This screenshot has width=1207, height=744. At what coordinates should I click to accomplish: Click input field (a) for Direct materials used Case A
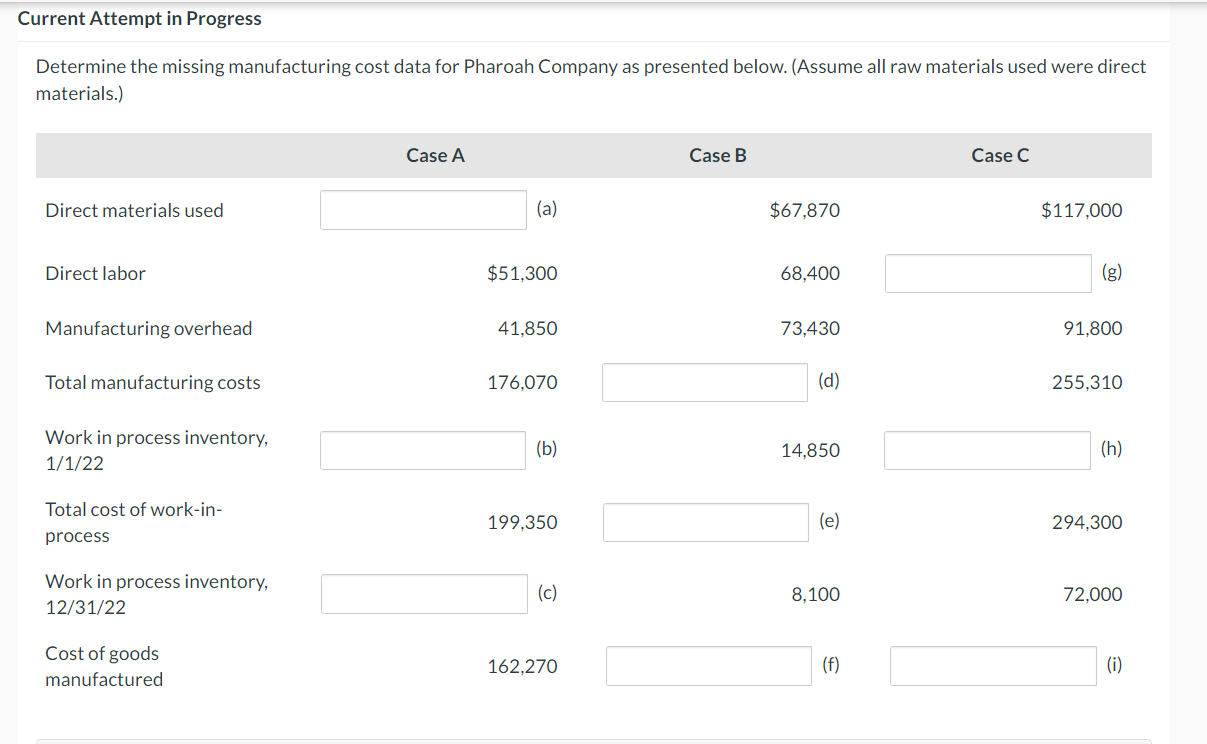(x=422, y=210)
